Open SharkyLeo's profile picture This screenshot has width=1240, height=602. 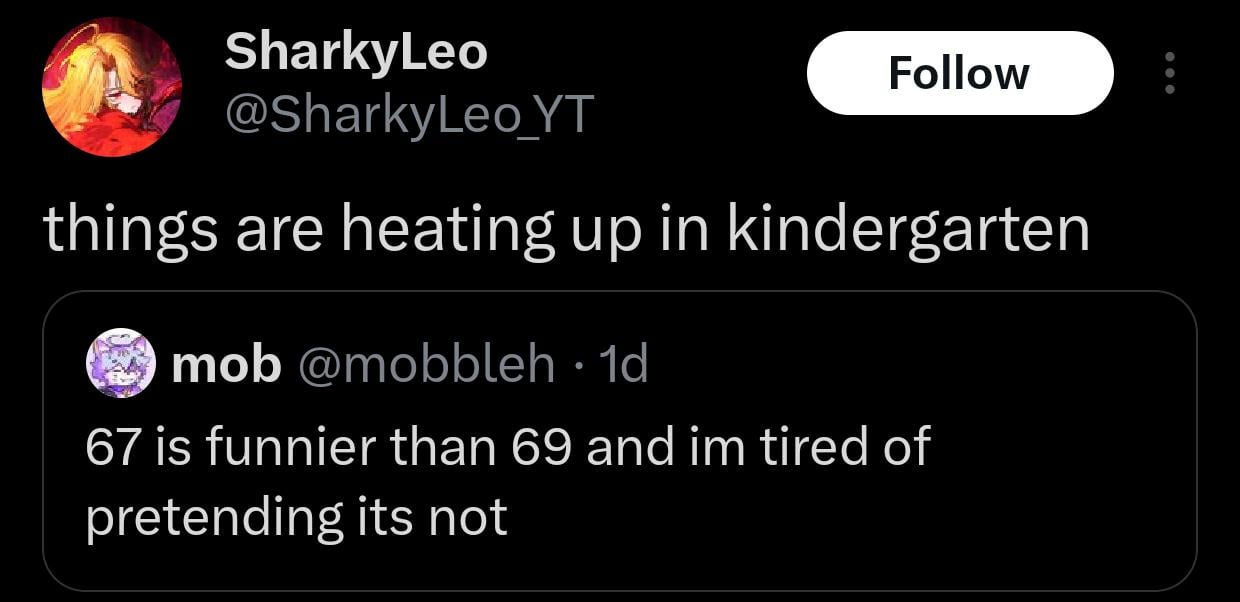pyautogui.click(x=111, y=87)
